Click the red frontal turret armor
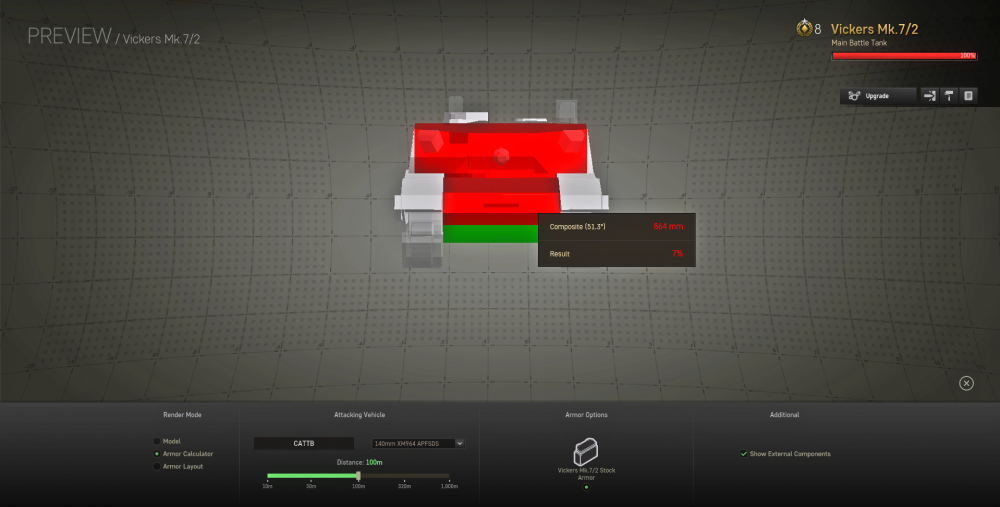The height and width of the screenshot is (507, 1000). 501,150
